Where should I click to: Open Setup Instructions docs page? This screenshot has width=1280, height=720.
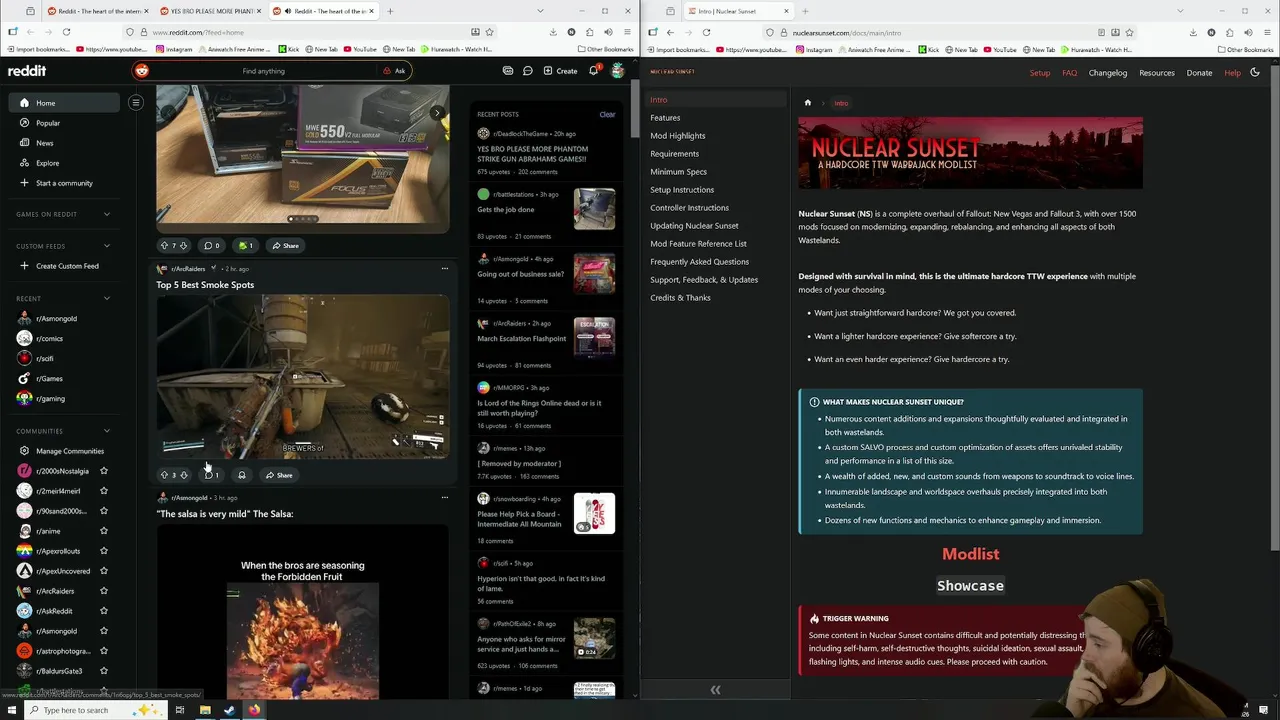(682, 190)
